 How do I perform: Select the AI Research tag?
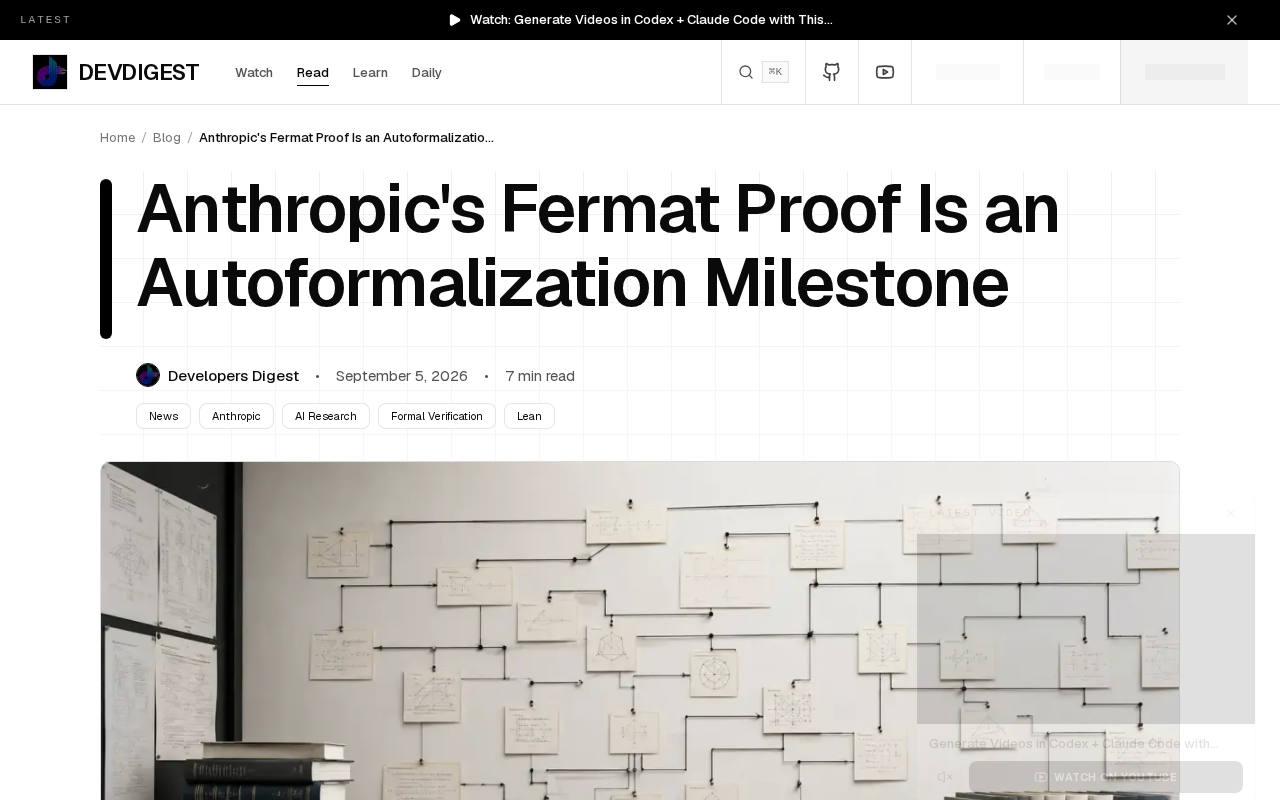(326, 416)
